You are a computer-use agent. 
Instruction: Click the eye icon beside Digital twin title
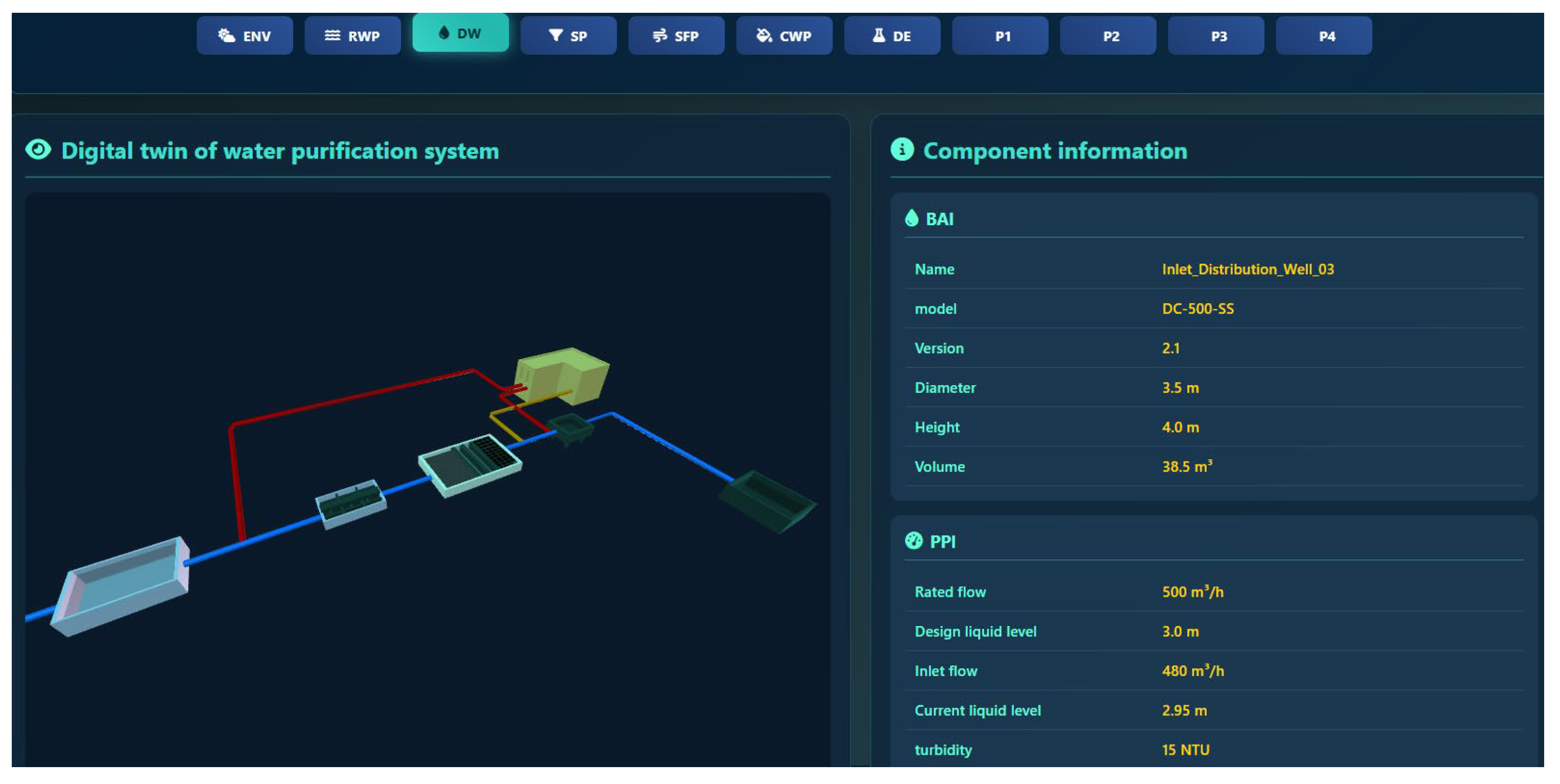[38, 149]
